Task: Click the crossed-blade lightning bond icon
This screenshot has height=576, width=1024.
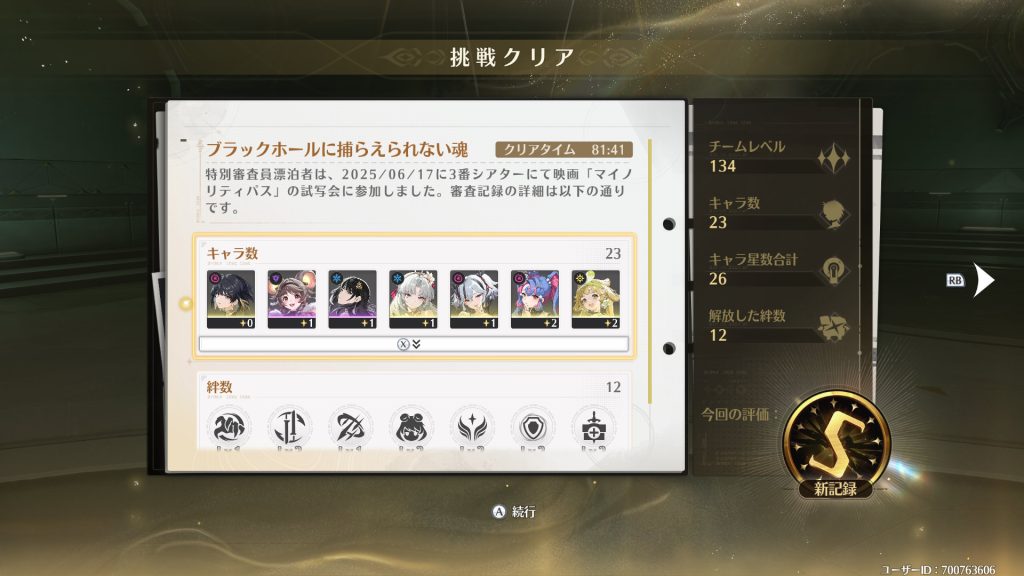Action: point(351,428)
